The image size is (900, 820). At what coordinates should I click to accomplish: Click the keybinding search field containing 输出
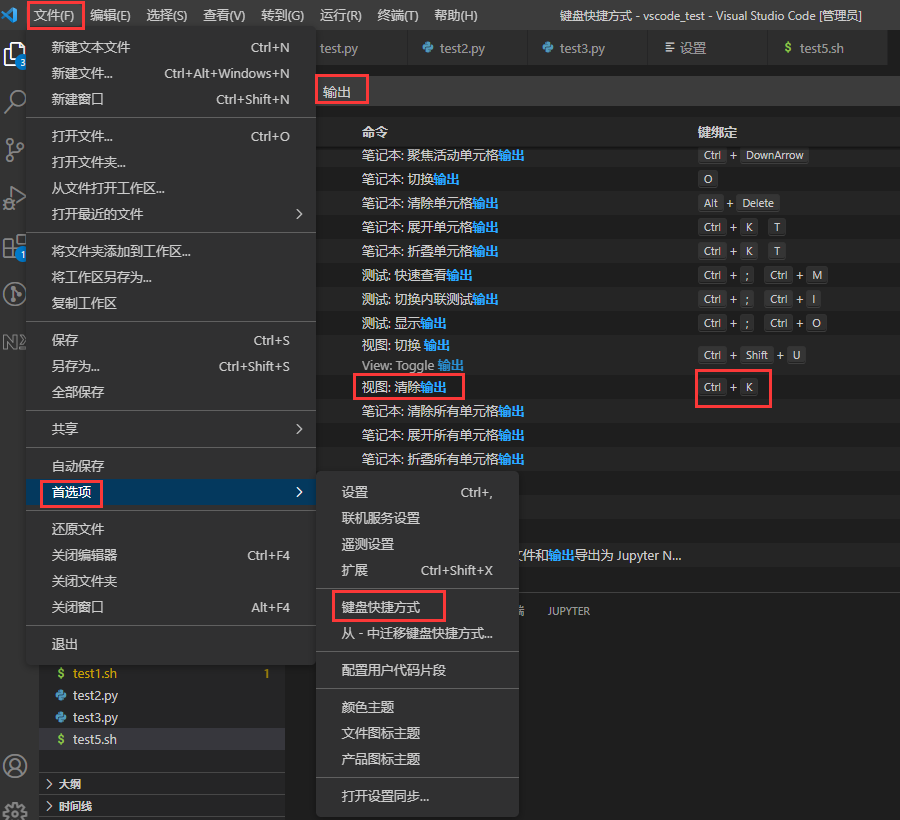(x=608, y=92)
